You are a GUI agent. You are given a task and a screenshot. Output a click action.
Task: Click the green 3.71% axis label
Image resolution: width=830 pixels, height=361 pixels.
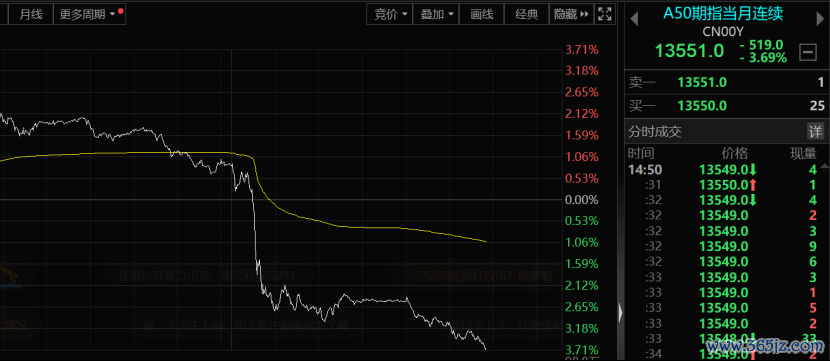[x=582, y=350]
